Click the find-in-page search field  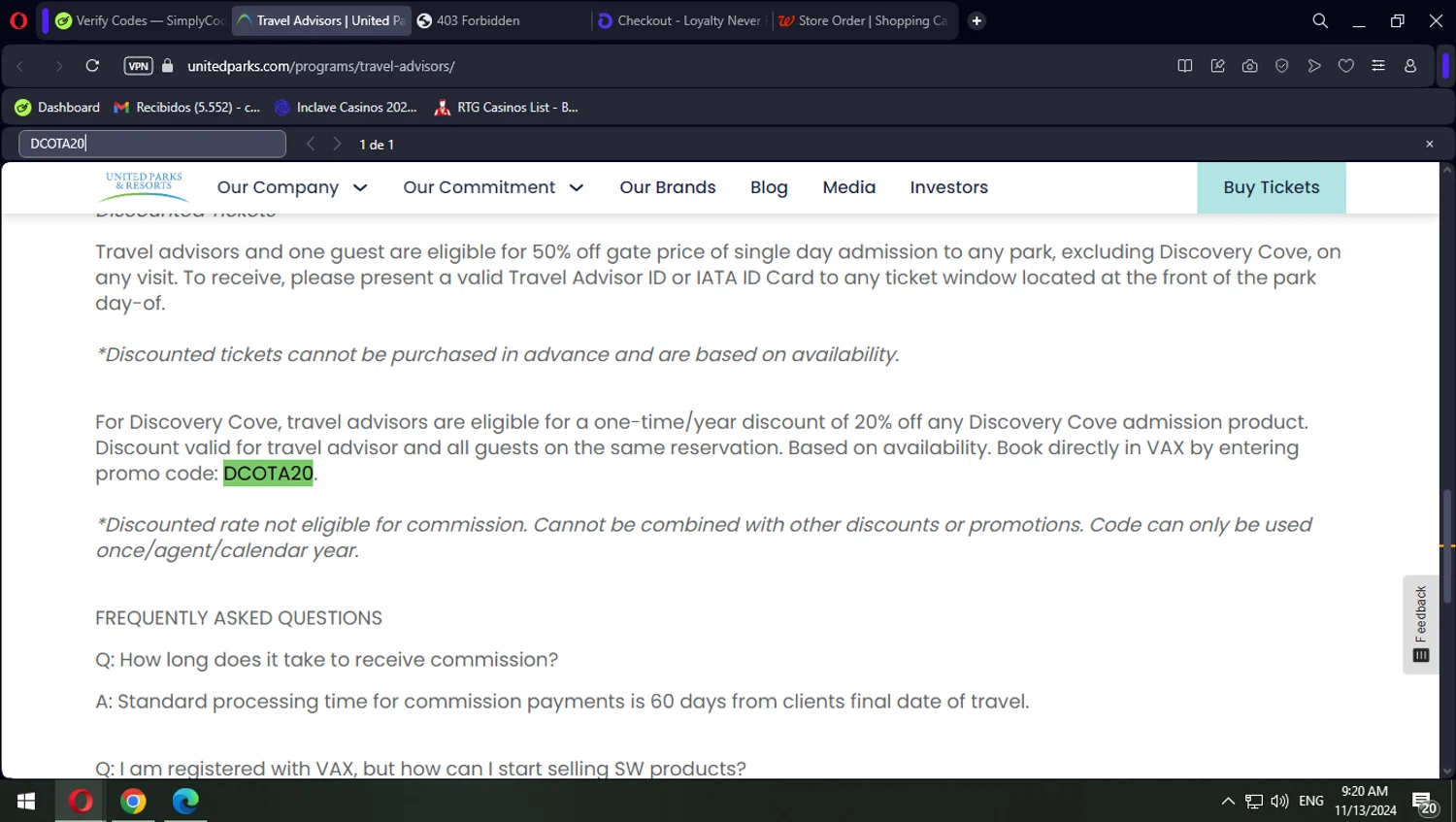coord(152,144)
